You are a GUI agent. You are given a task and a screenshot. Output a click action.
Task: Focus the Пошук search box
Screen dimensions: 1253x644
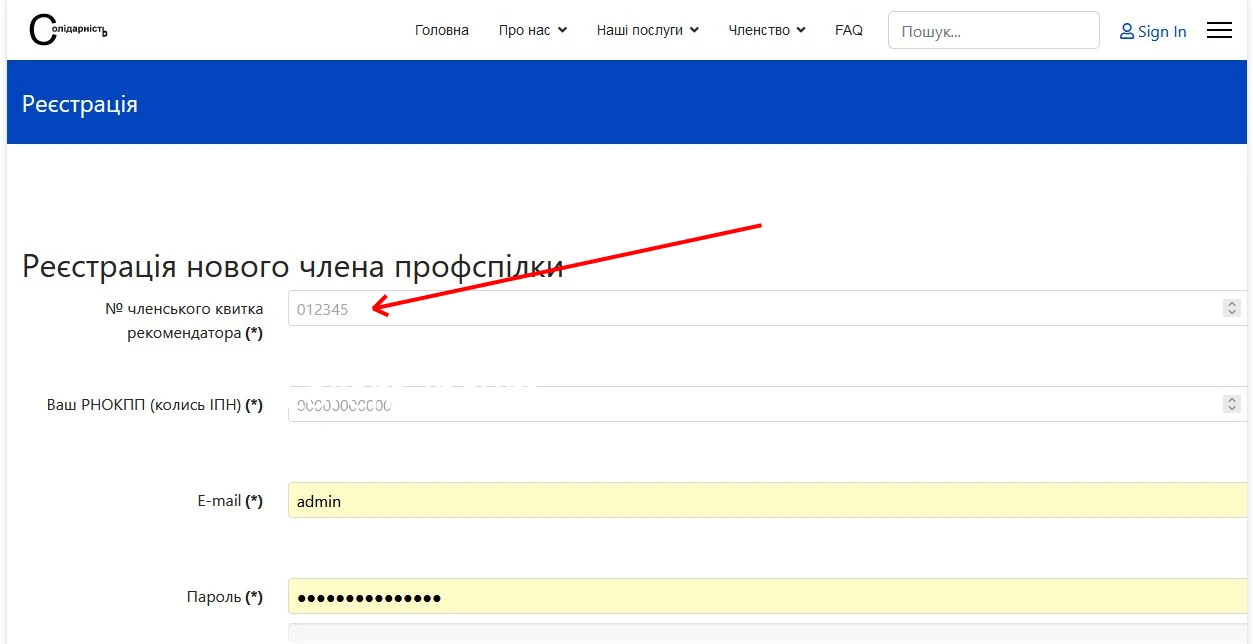(994, 30)
